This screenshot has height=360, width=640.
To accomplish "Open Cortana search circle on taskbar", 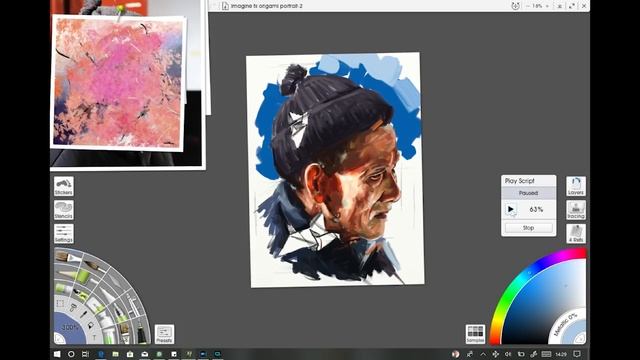I will click(71, 354).
